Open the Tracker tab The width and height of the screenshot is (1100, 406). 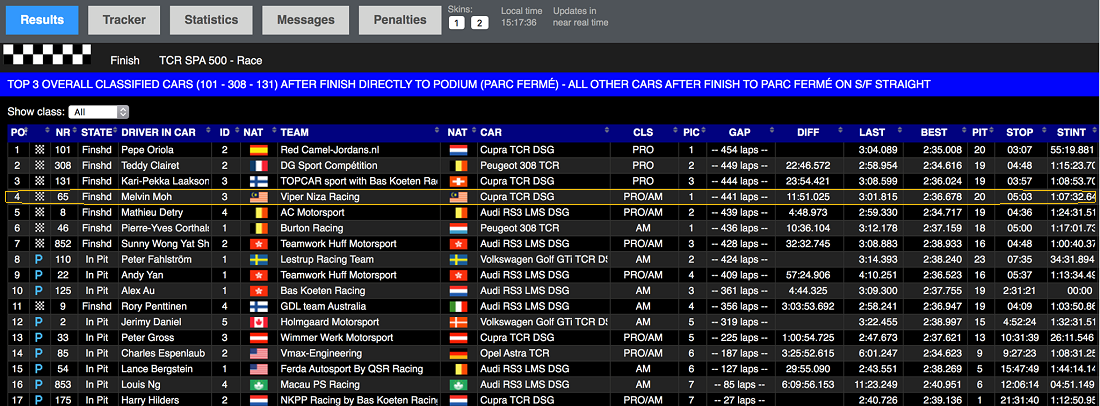click(x=124, y=20)
